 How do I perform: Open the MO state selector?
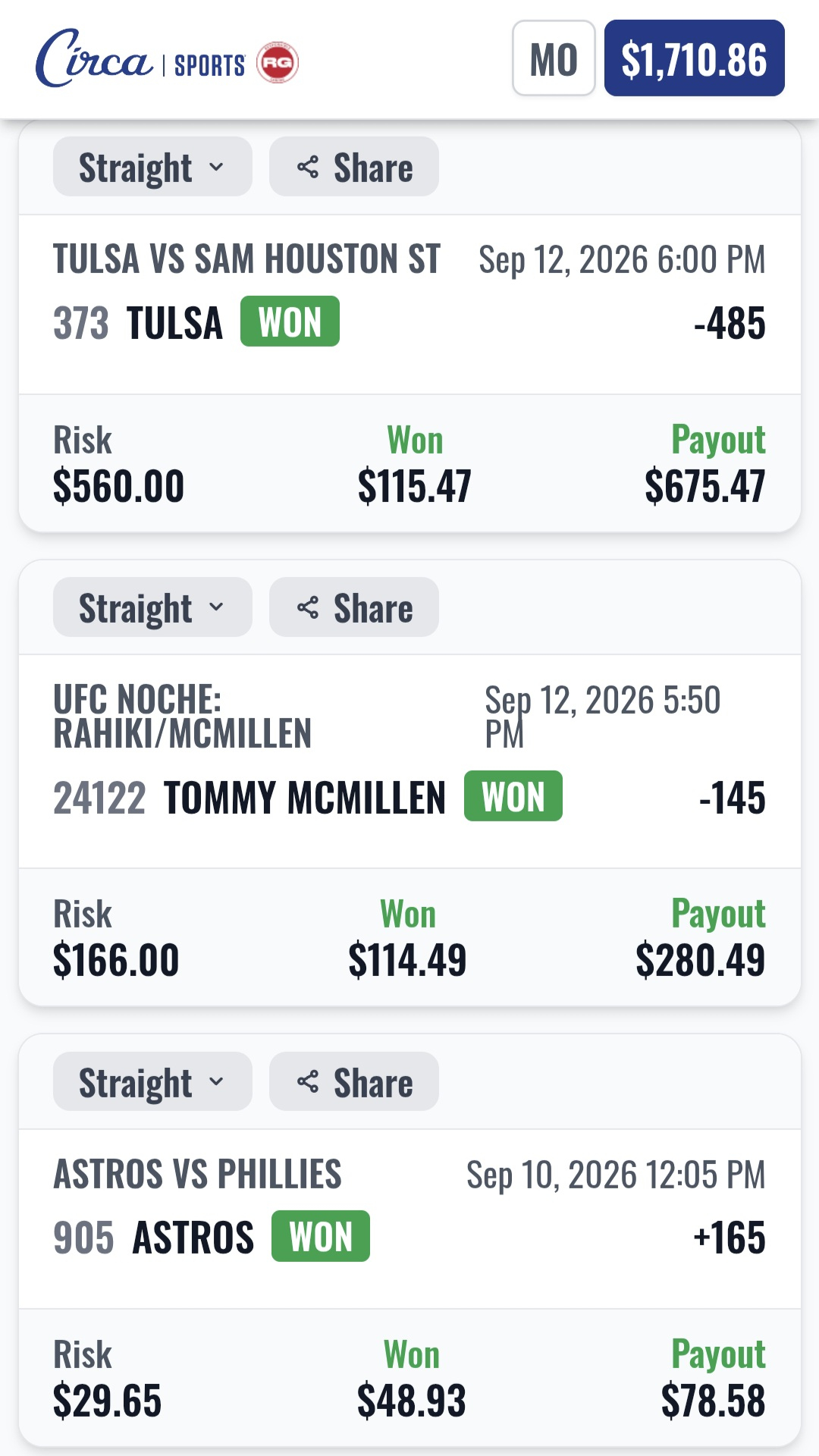pos(554,58)
